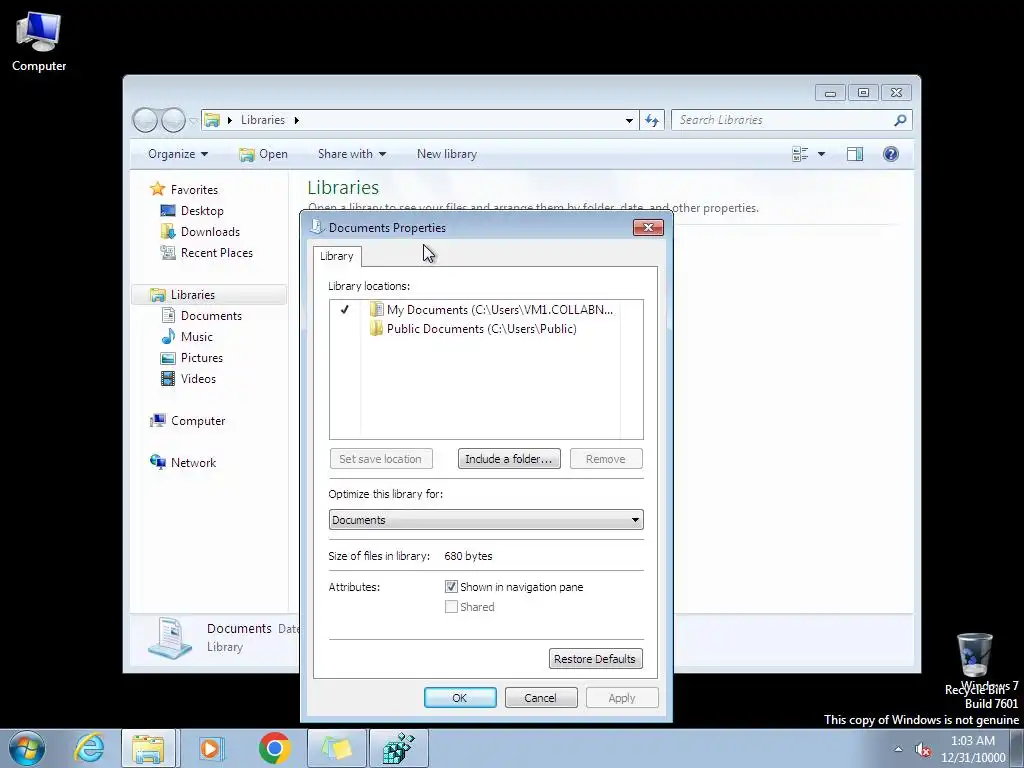The image size is (1024, 768).
Task: Select the Library tab in properties
Action: click(x=336, y=256)
